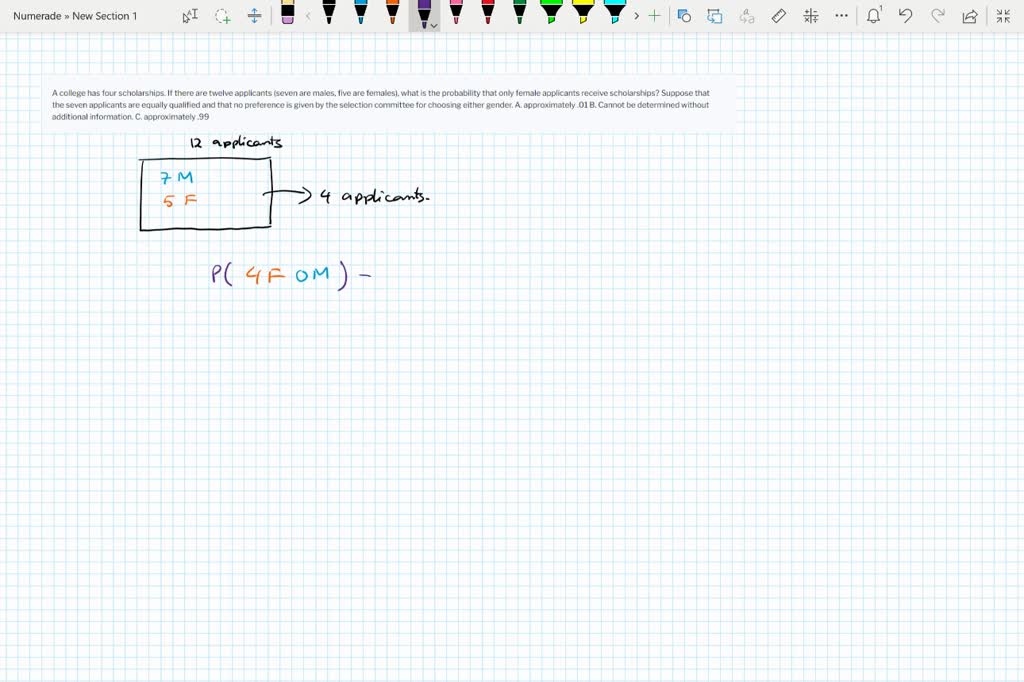
Task: Open the more options ellipsis menu
Action: click(842, 16)
